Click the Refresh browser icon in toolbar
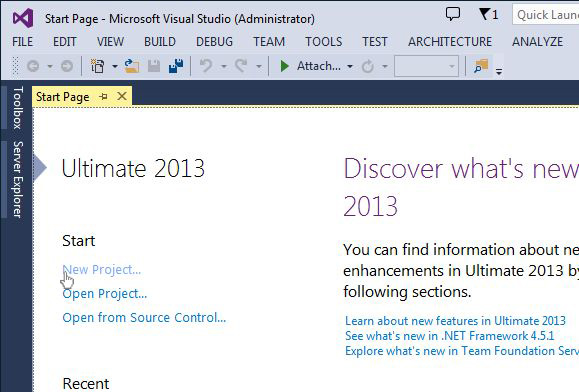This screenshot has height=392, width=579. (367, 67)
